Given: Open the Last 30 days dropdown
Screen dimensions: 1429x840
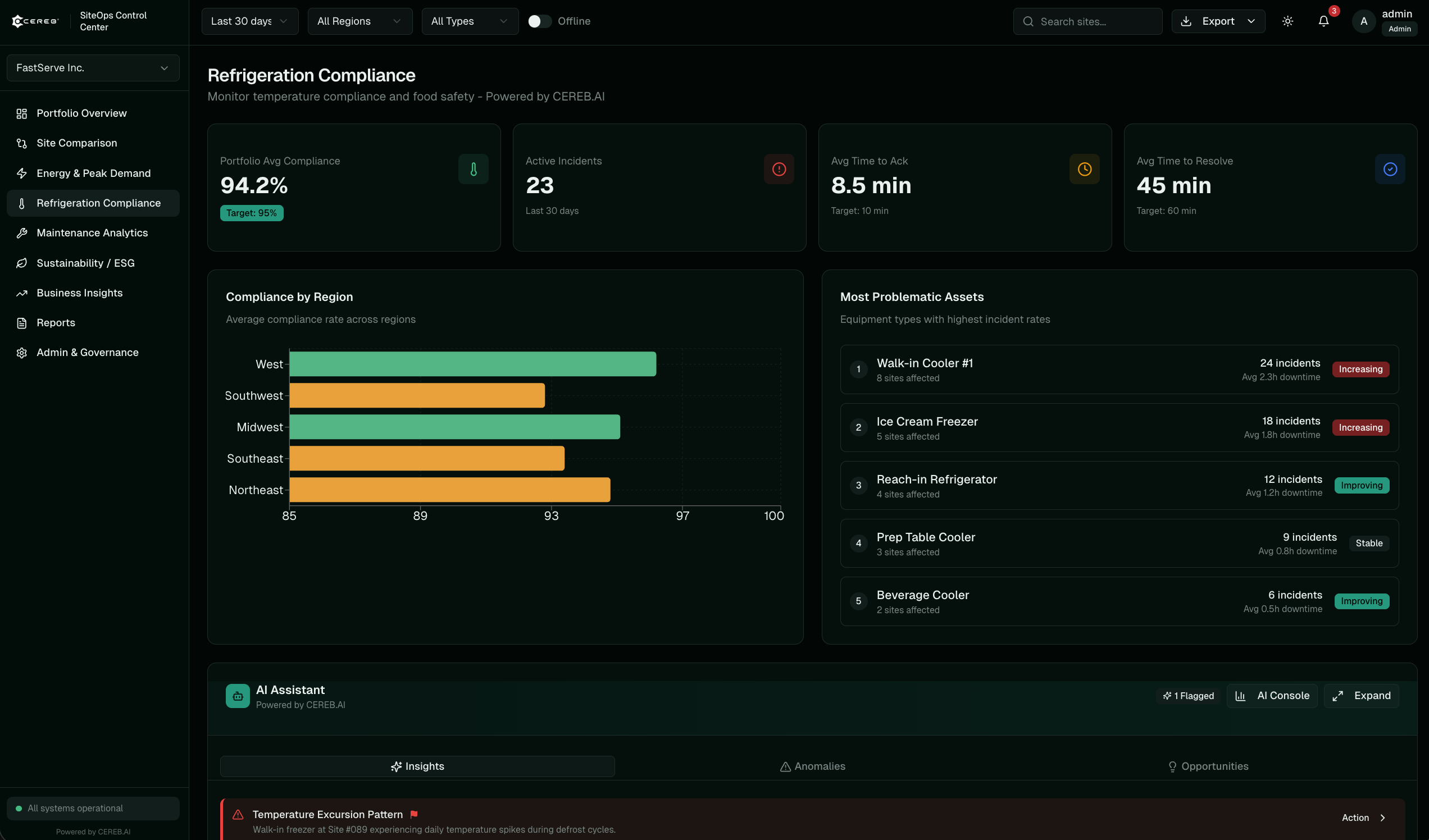Looking at the screenshot, I should (x=249, y=21).
